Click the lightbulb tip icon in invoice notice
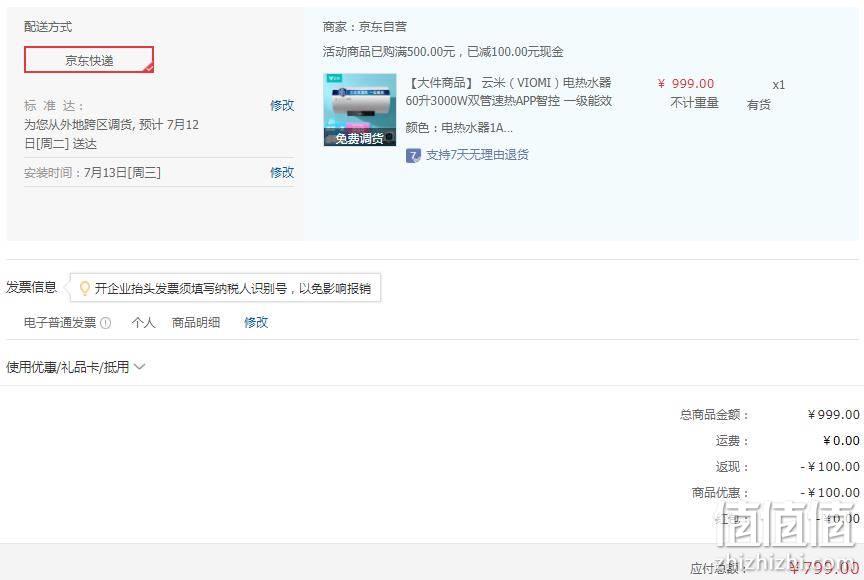This screenshot has height=580, width=864. [x=84, y=288]
